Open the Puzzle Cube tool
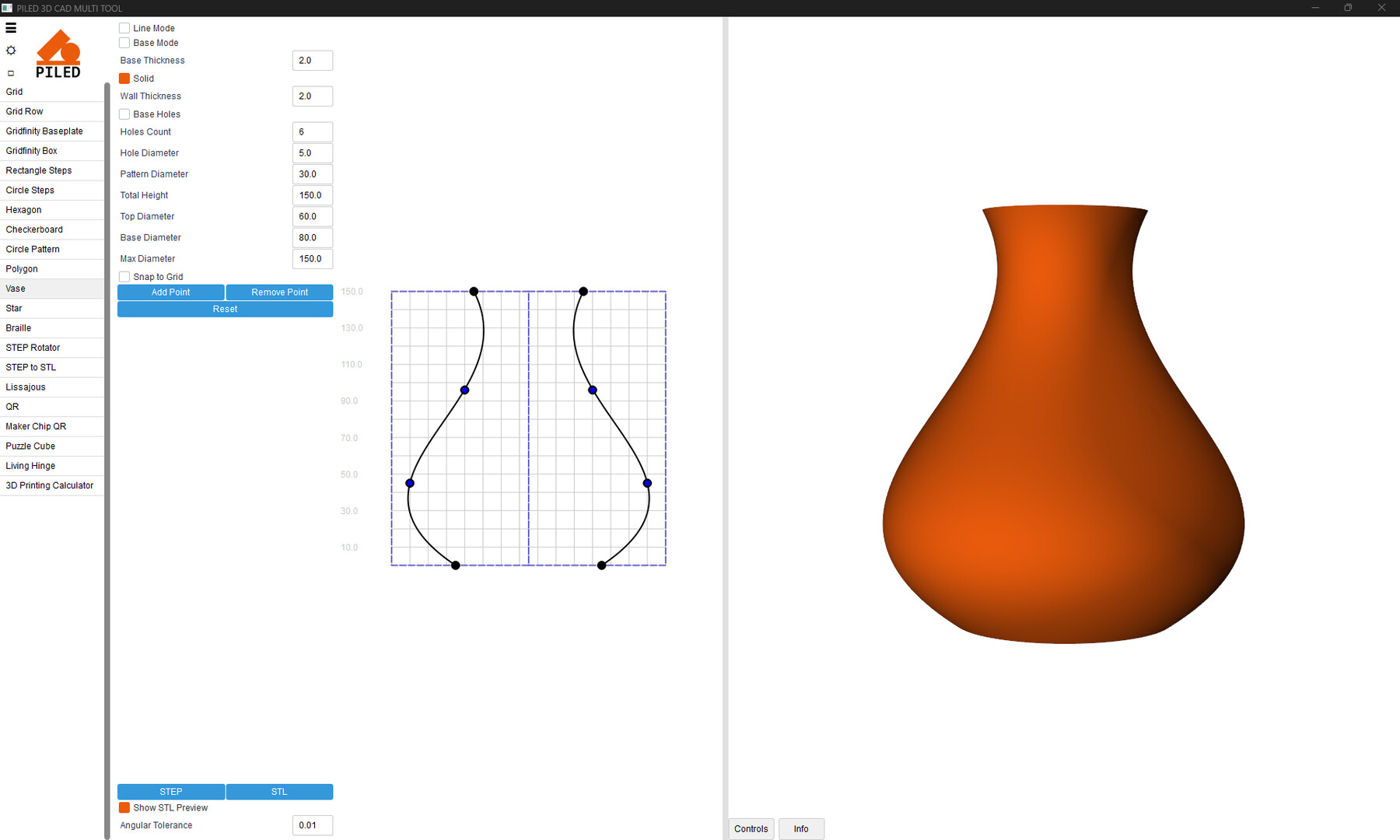 point(30,446)
